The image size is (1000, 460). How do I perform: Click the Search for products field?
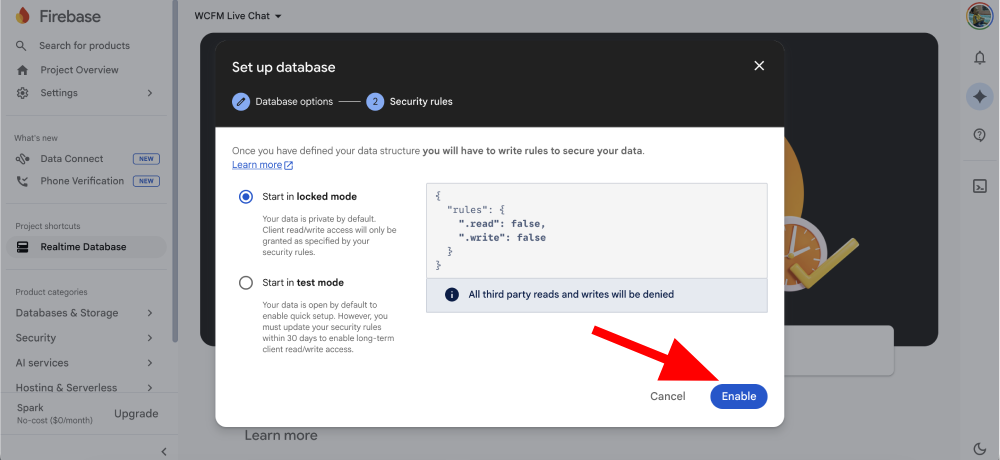coord(84,46)
